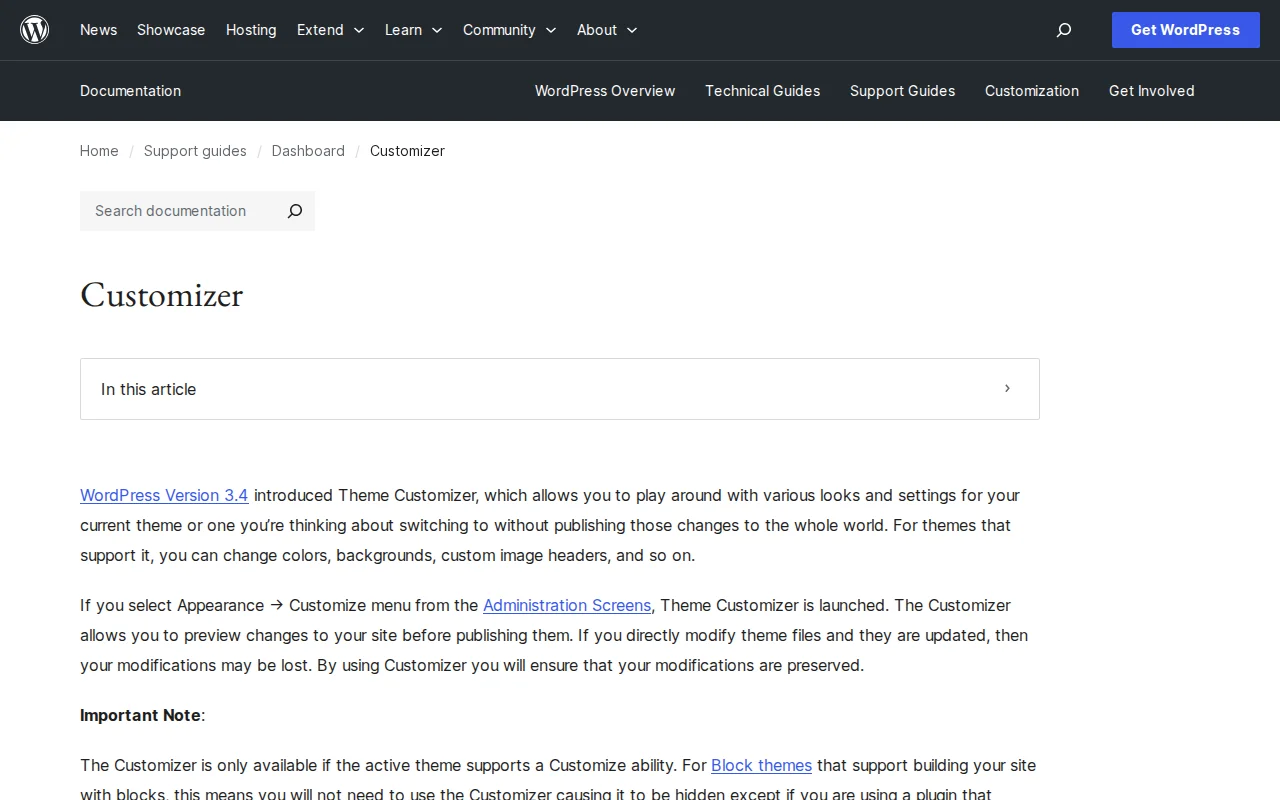Screen dimensions: 1280x800
Task: Open the About dropdown chevron
Action: (x=632, y=30)
